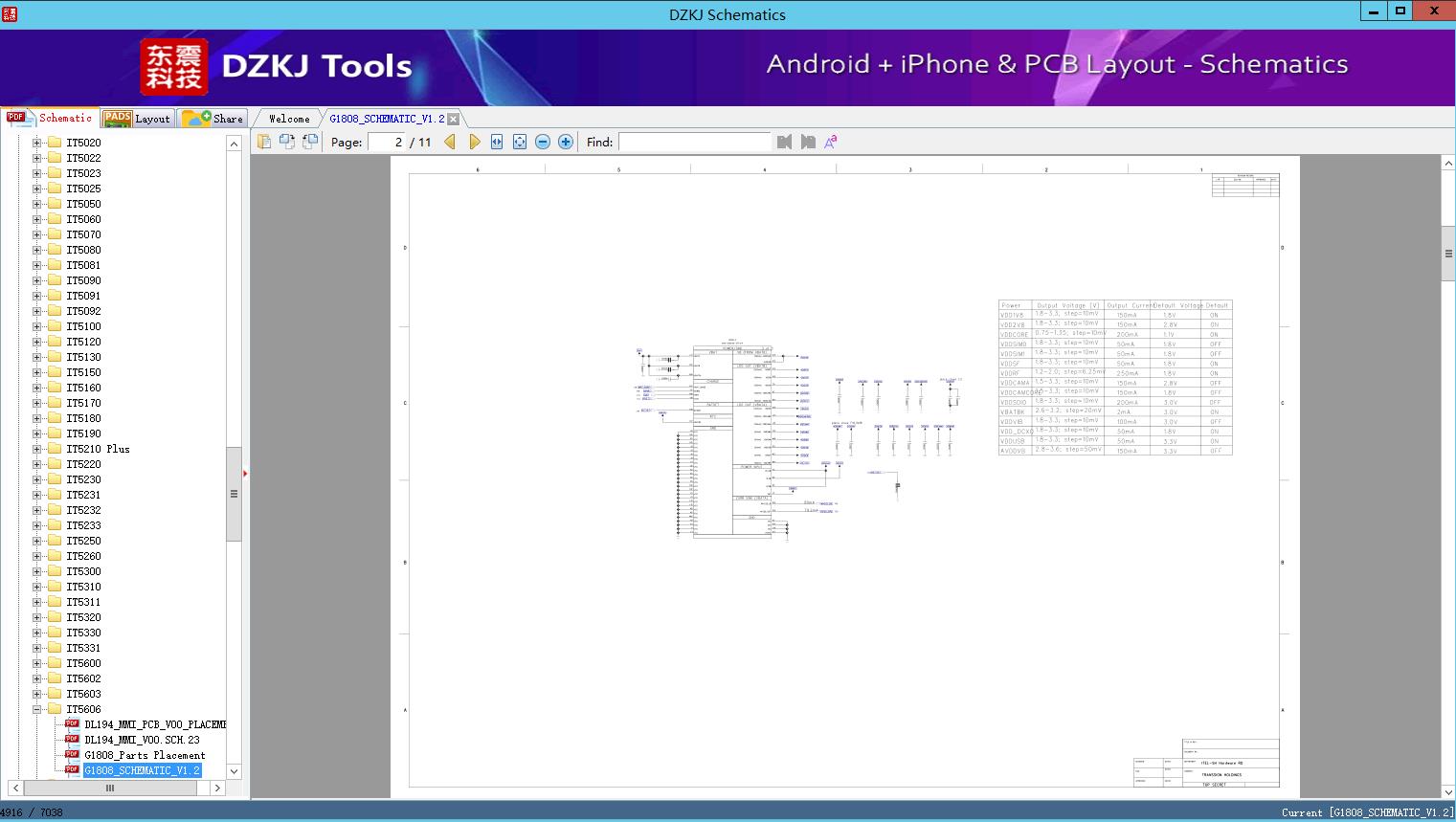Click the Find text field
This screenshot has height=822, width=1456.
pyautogui.click(x=694, y=142)
